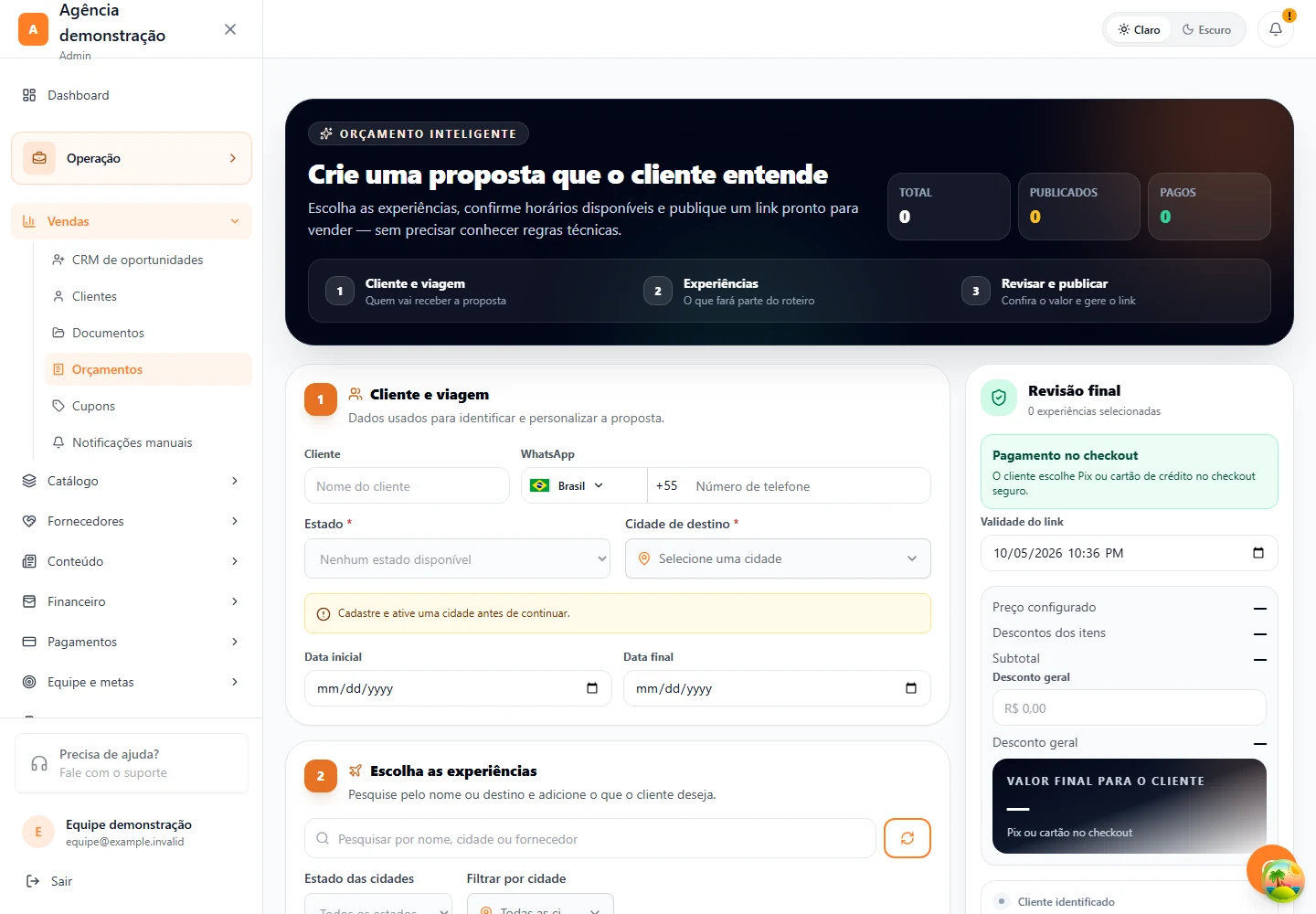The image size is (1316, 914).
Task: Click the Fornecedores handshake icon
Action: pos(29,521)
